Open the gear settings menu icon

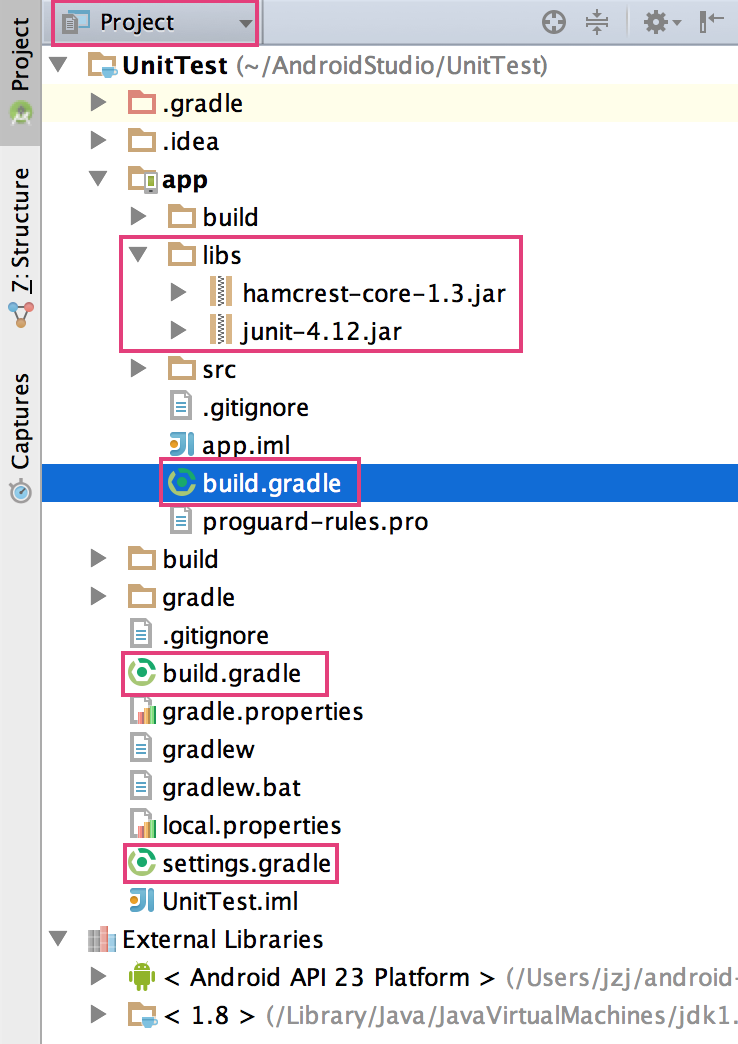pyautogui.click(x=661, y=22)
